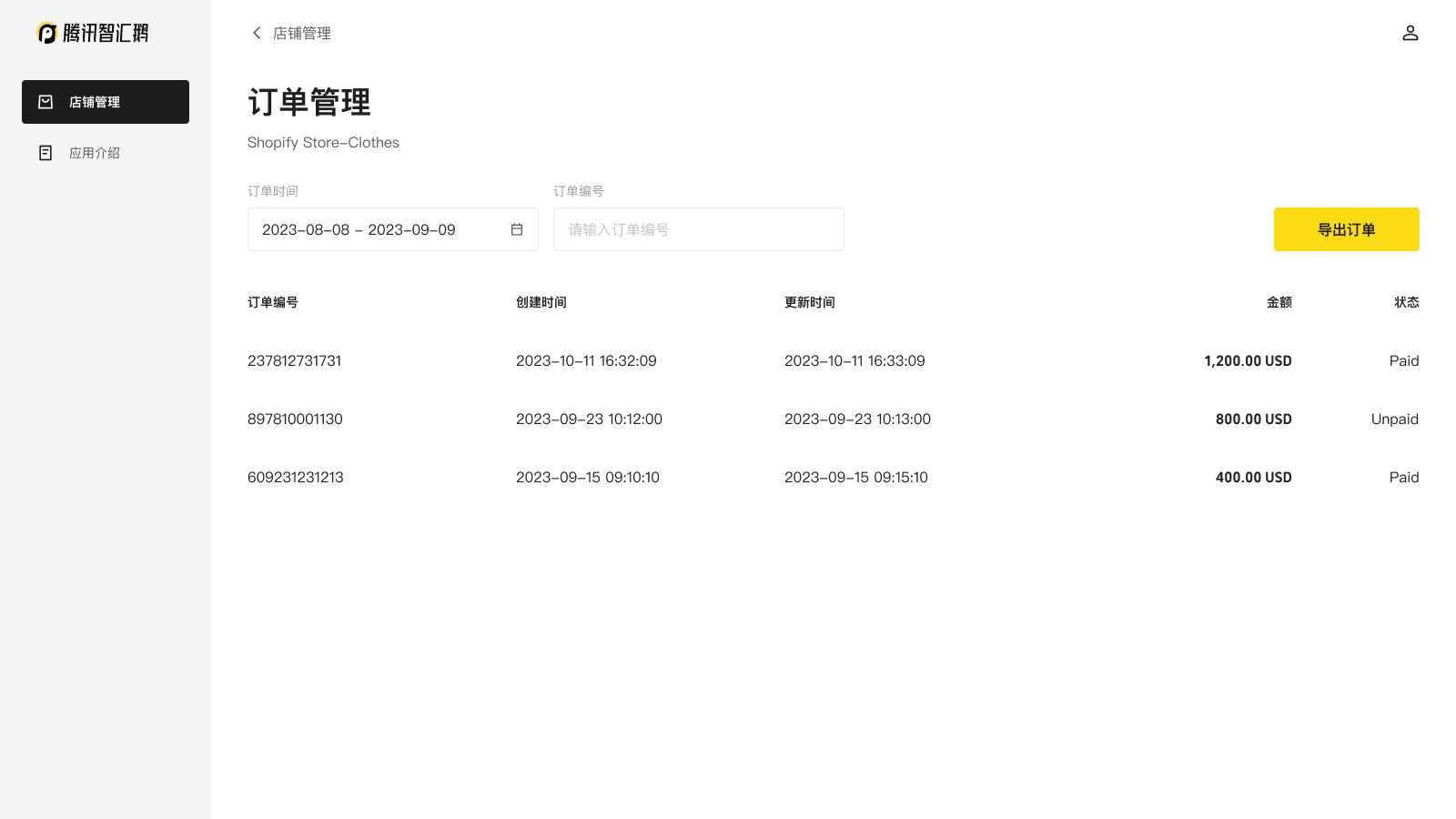Focus the 订单编号 search input

(699, 229)
